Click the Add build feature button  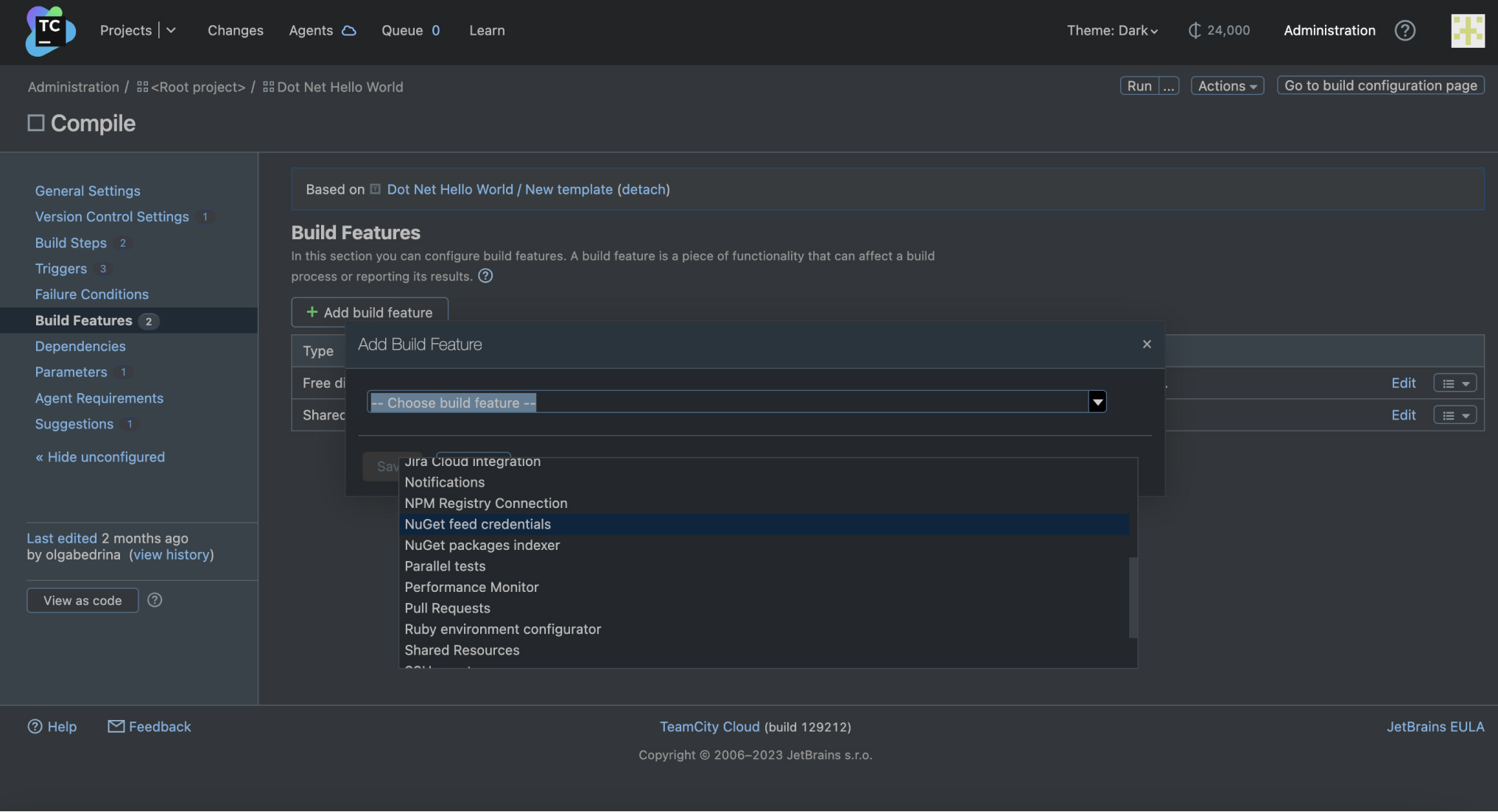369,311
